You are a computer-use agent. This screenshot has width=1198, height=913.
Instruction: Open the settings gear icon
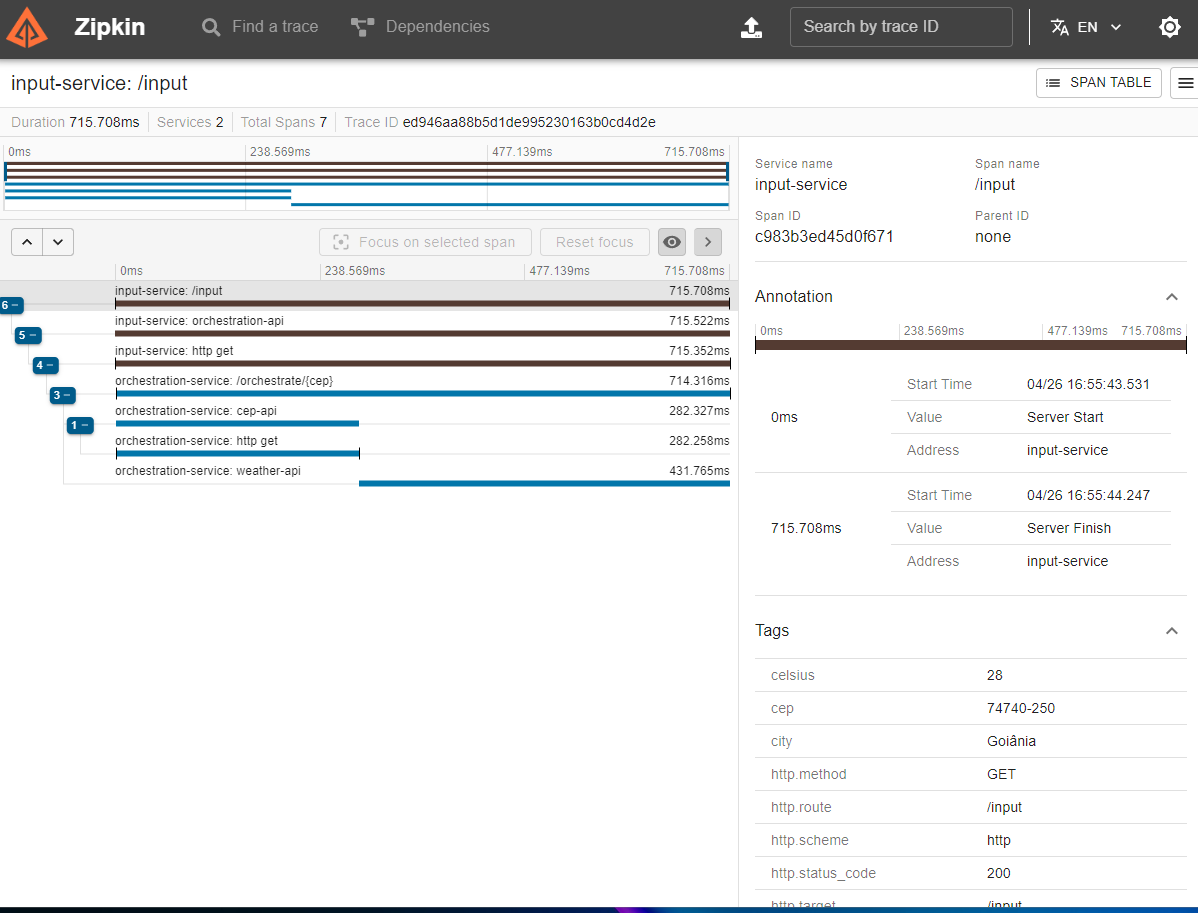point(1169,28)
